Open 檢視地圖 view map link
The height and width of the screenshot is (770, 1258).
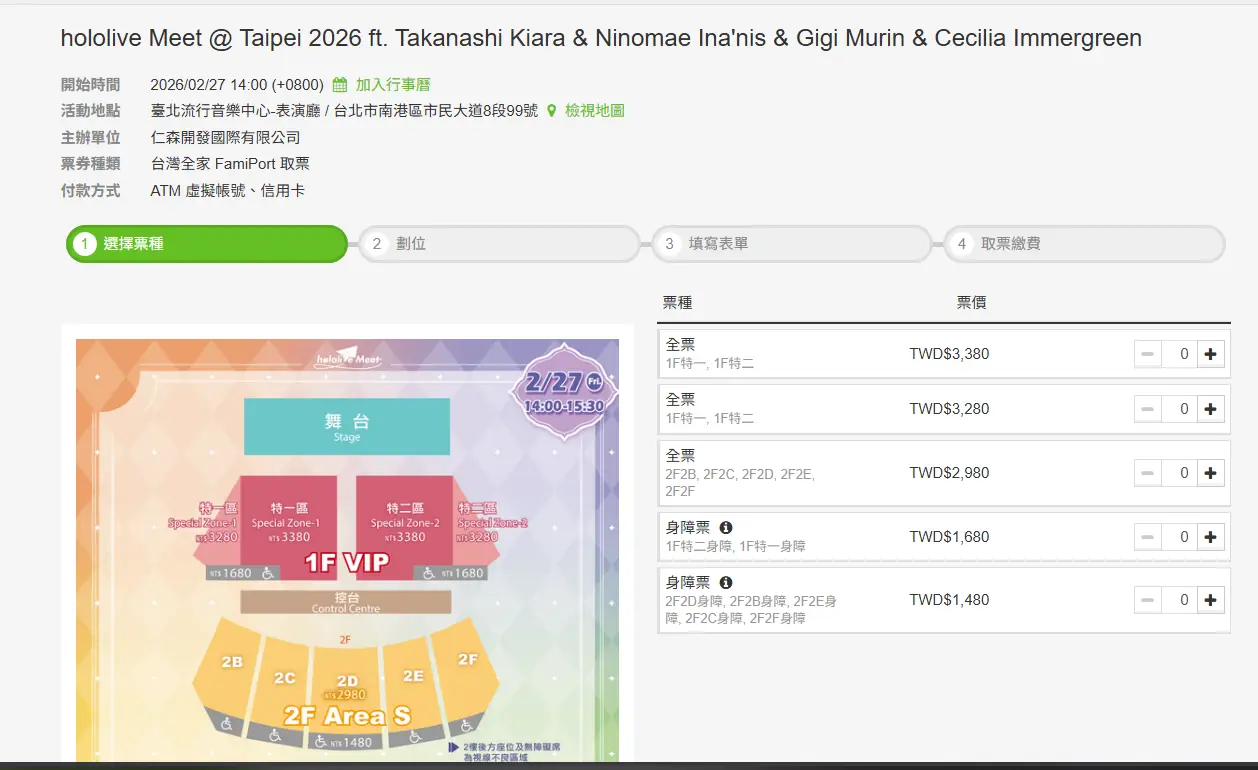(x=594, y=111)
